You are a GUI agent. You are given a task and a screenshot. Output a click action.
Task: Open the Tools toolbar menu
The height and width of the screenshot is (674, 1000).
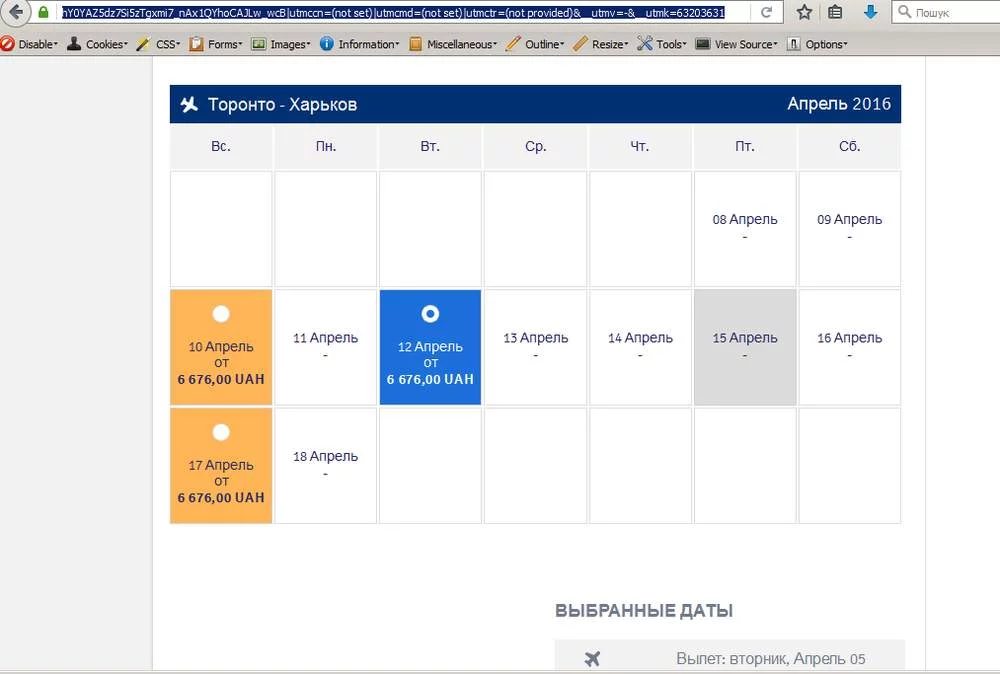(x=663, y=44)
